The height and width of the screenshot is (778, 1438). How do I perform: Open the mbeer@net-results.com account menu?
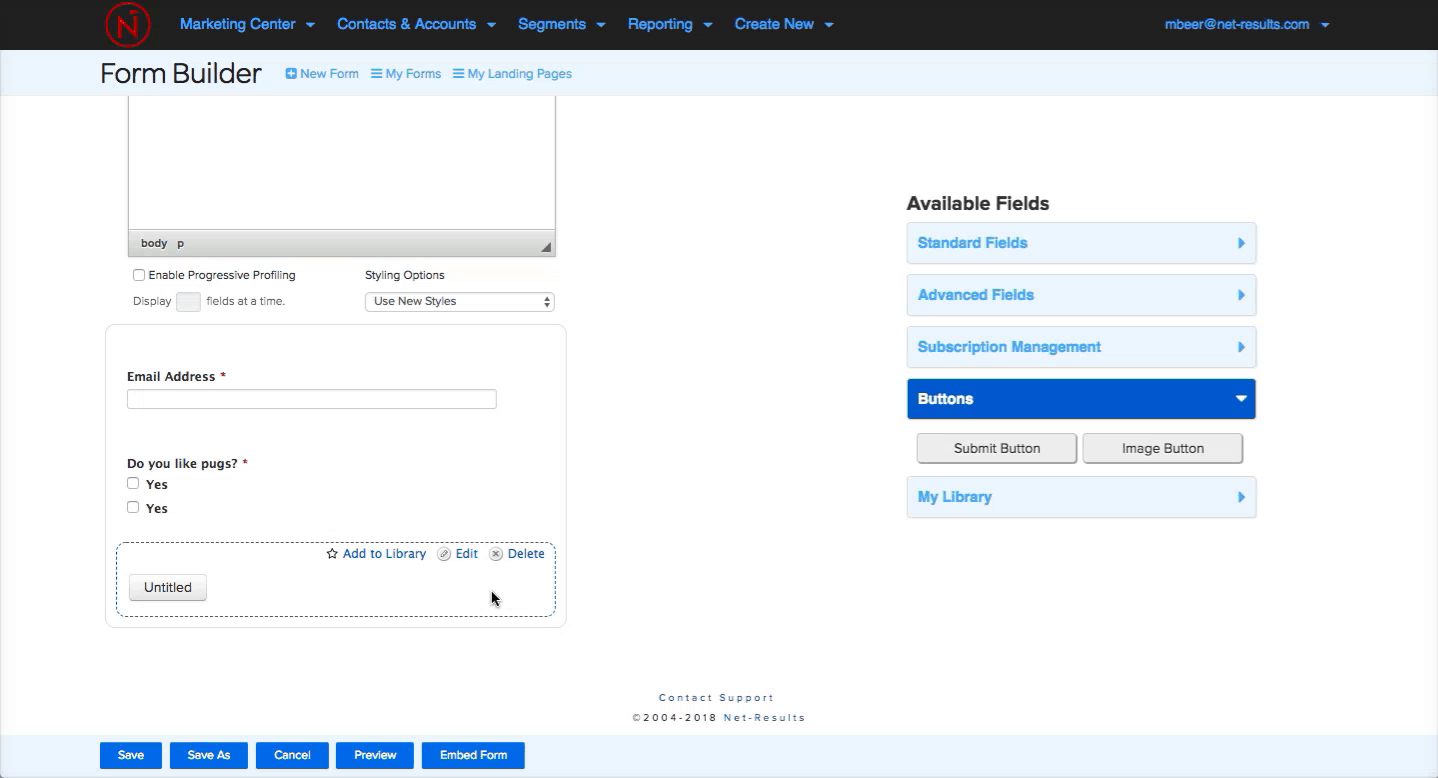[x=1247, y=24]
